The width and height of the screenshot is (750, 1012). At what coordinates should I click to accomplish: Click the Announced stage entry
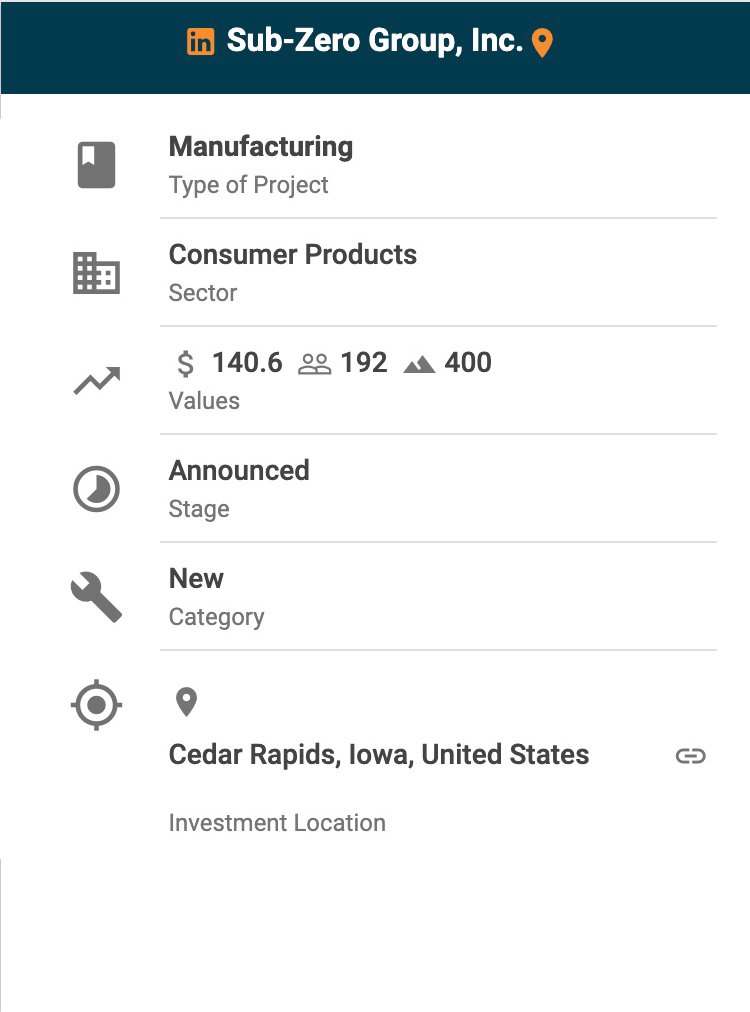point(239,471)
